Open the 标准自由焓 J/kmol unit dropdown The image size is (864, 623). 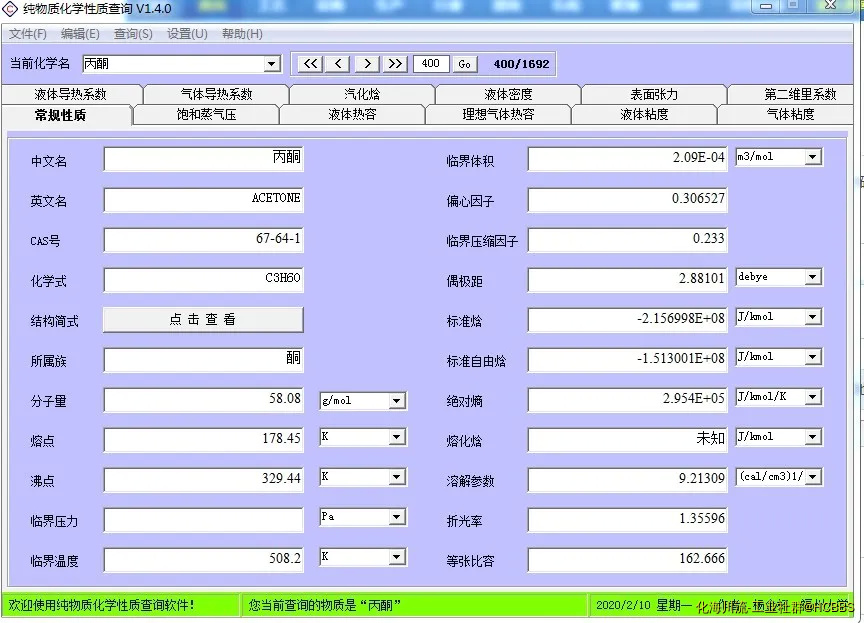(x=812, y=357)
